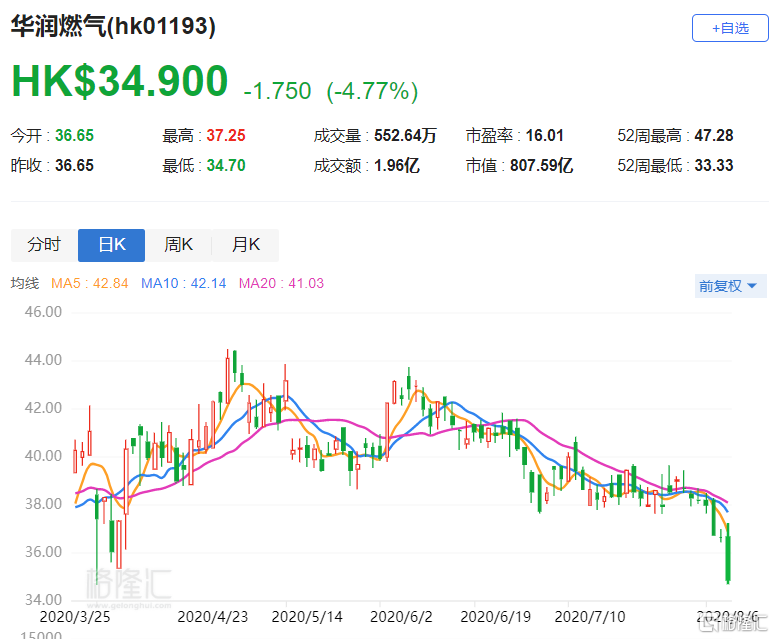The height and width of the screenshot is (639, 774).
Task: Switch to the 分时 intraday tab
Action: pos(44,245)
